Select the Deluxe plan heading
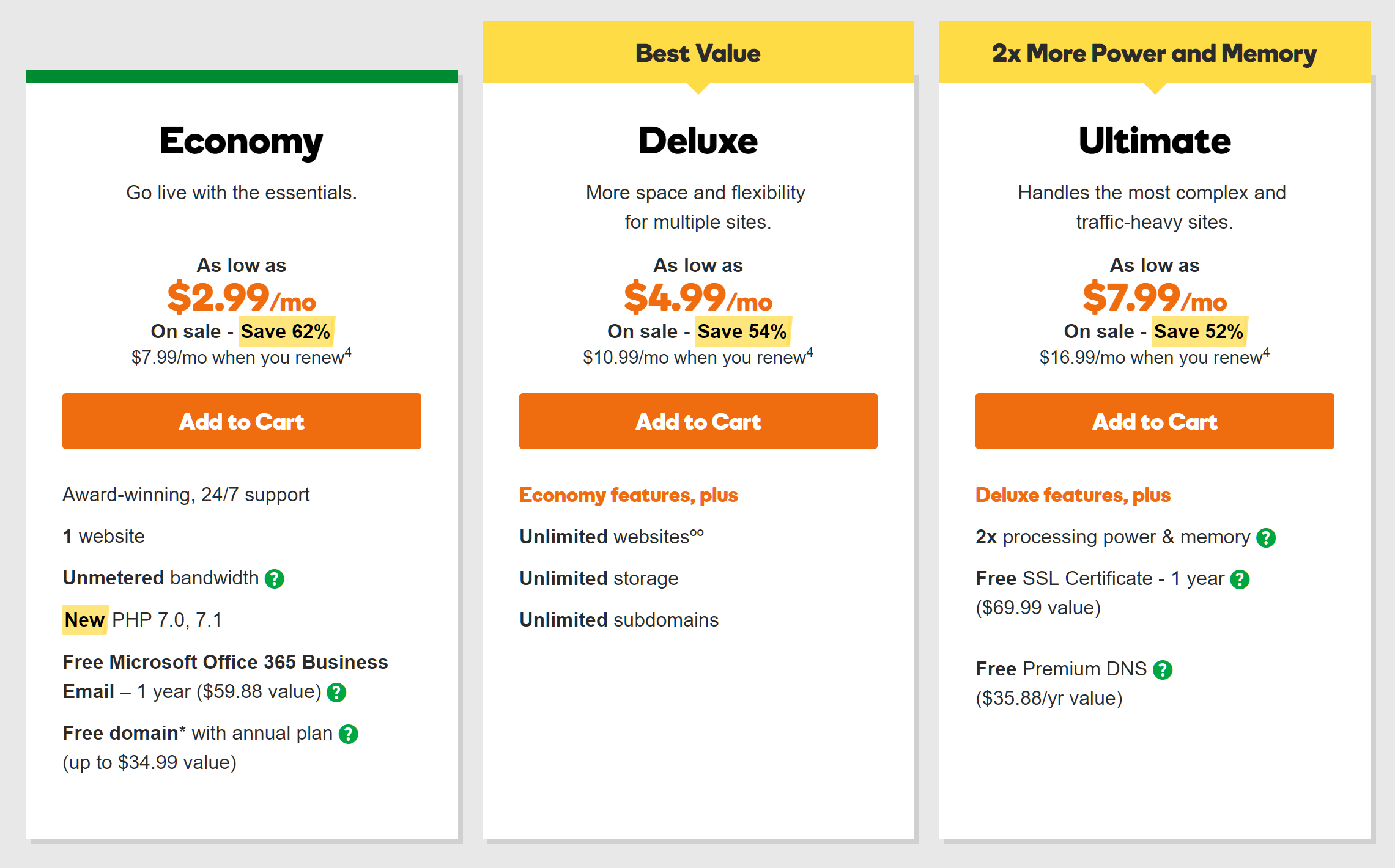The image size is (1395, 868). [x=698, y=141]
